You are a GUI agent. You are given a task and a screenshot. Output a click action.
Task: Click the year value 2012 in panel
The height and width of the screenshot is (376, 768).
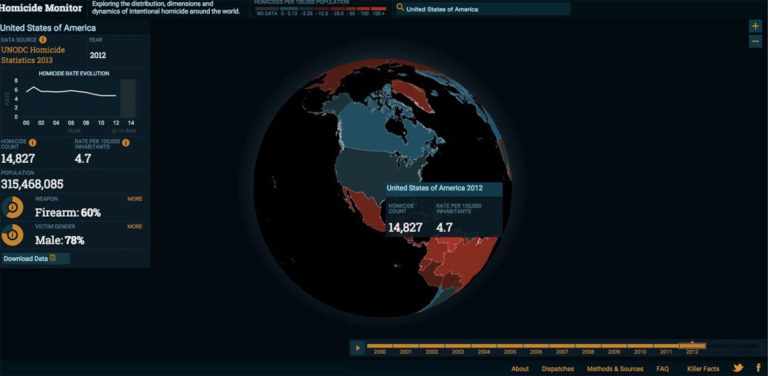click(97, 55)
